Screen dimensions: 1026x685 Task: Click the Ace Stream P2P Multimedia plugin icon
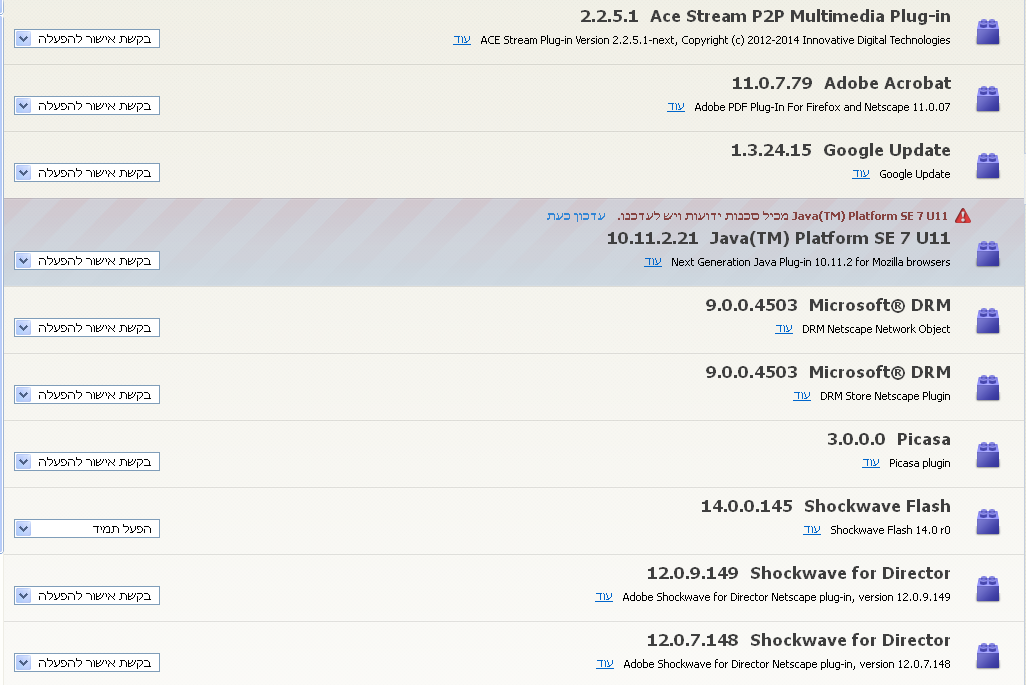point(987,31)
